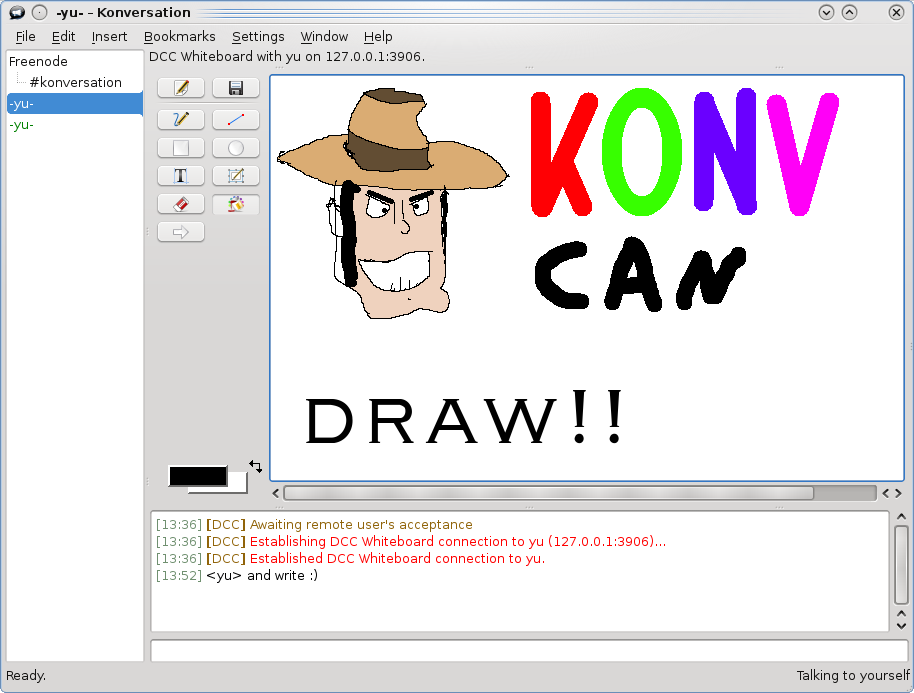Click the black foreground color swatch
Viewport: 914px width, 693px height.
tap(197, 476)
